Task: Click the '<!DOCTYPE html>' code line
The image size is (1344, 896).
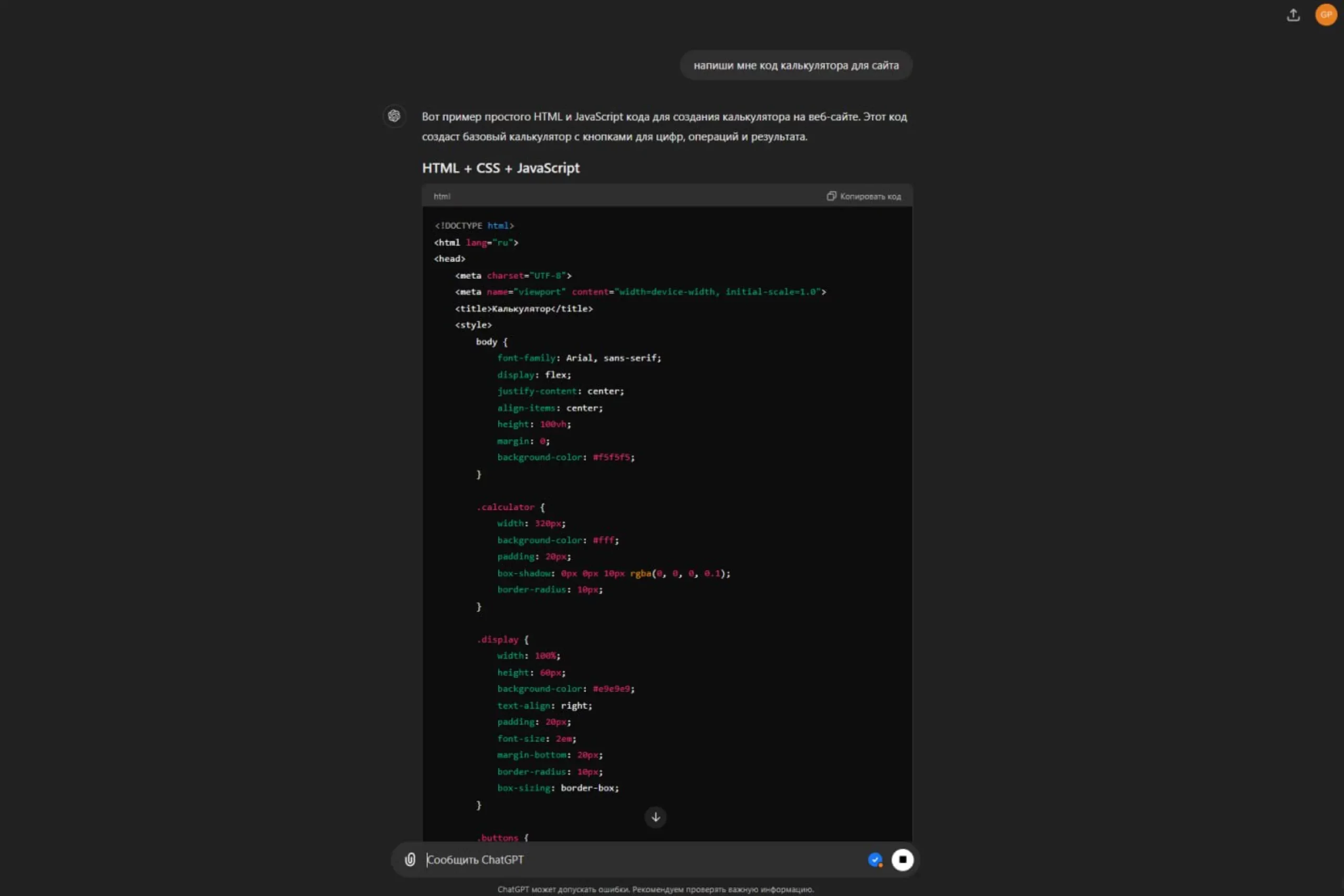Action: tap(474, 226)
